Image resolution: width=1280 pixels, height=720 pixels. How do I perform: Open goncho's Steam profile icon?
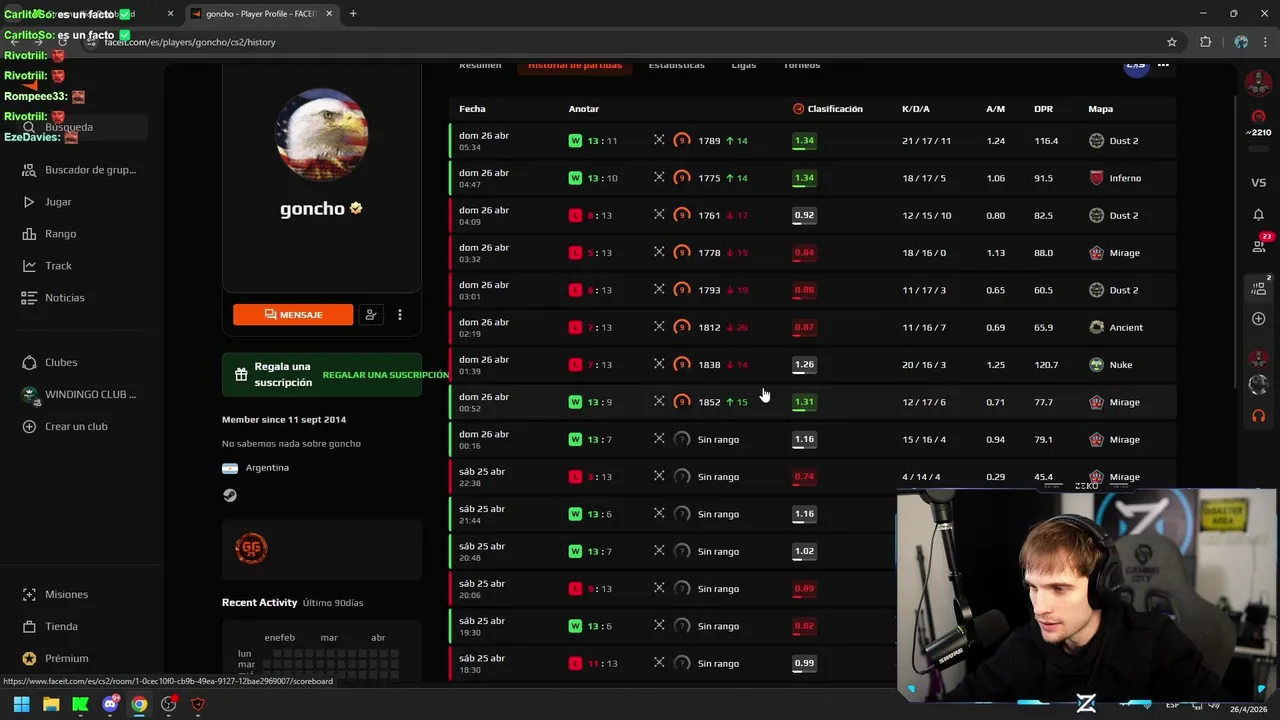pyautogui.click(x=230, y=495)
